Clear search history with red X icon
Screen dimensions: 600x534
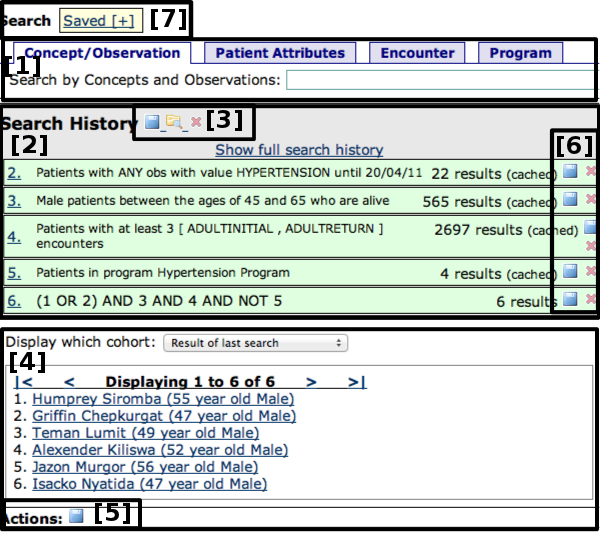pyautogui.click(x=196, y=122)
